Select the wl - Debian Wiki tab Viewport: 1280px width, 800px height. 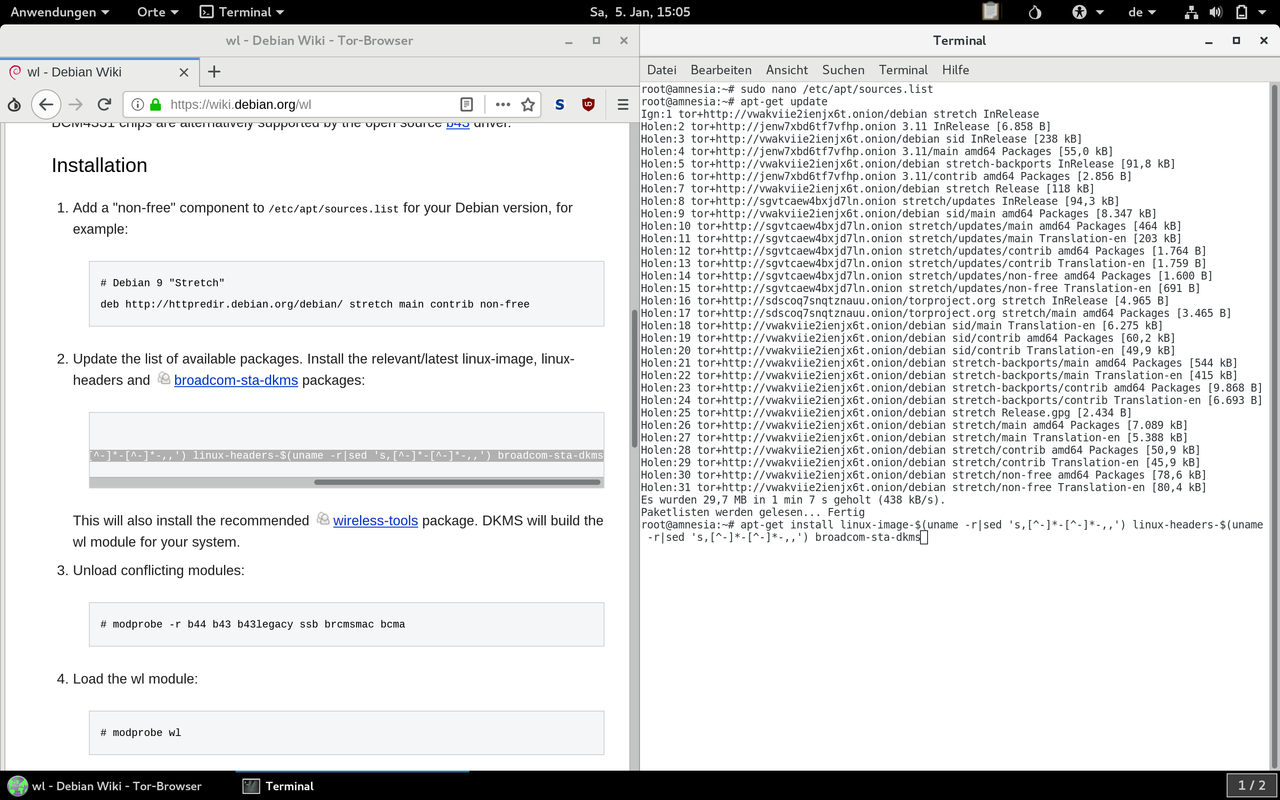point(100,72)
